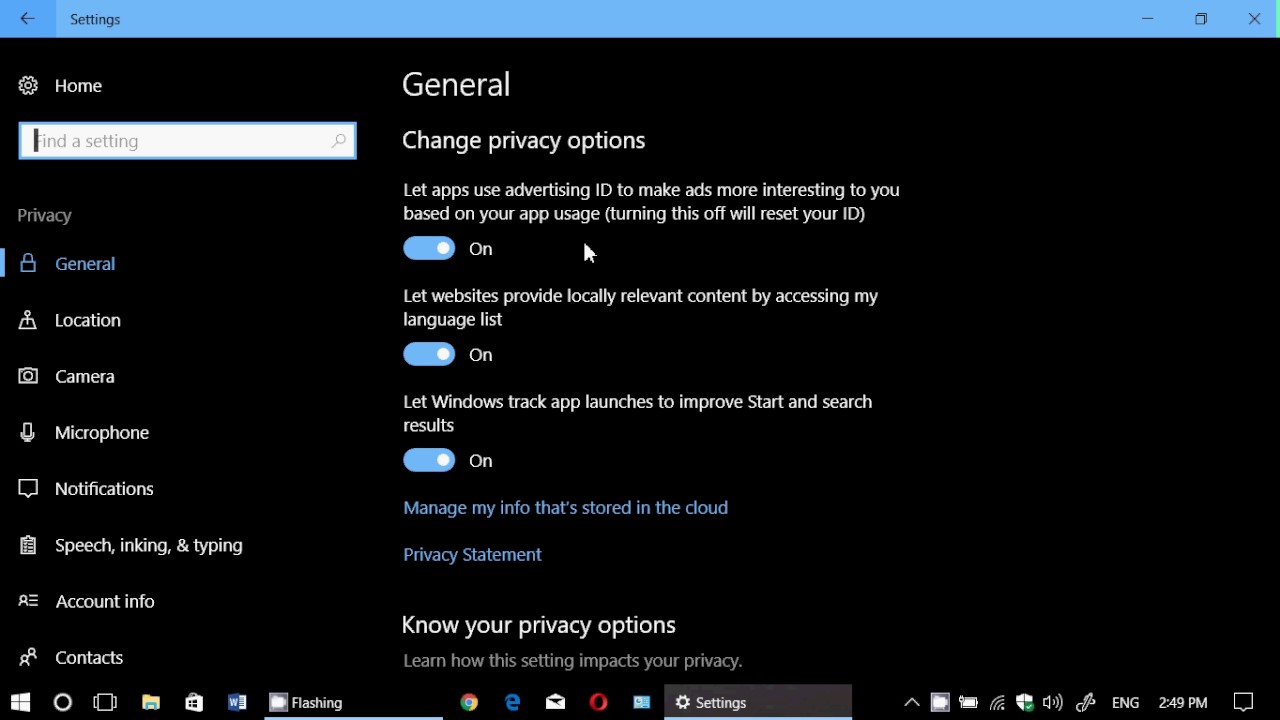This screenshot has width=1280, height=720.
Task: Open Microphone privacy settings
Action: [x=101, y=433]
